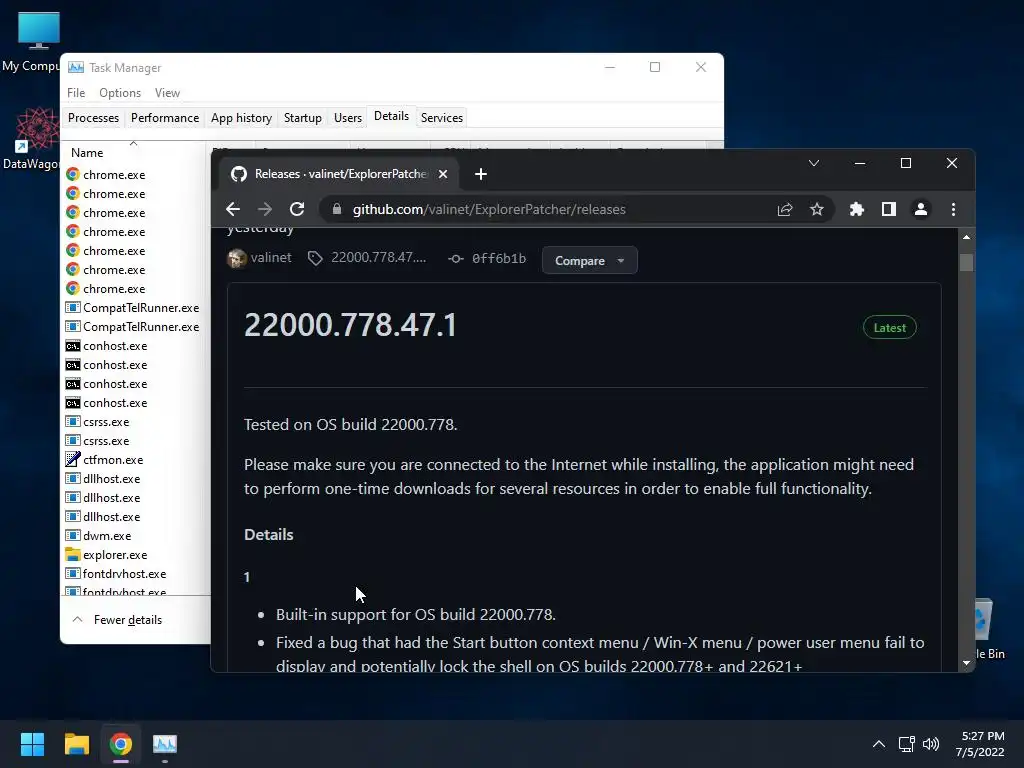This screenshot has width=1024, height=768.
Task: Open Task Manager Options menu
Action: (120, 93)
